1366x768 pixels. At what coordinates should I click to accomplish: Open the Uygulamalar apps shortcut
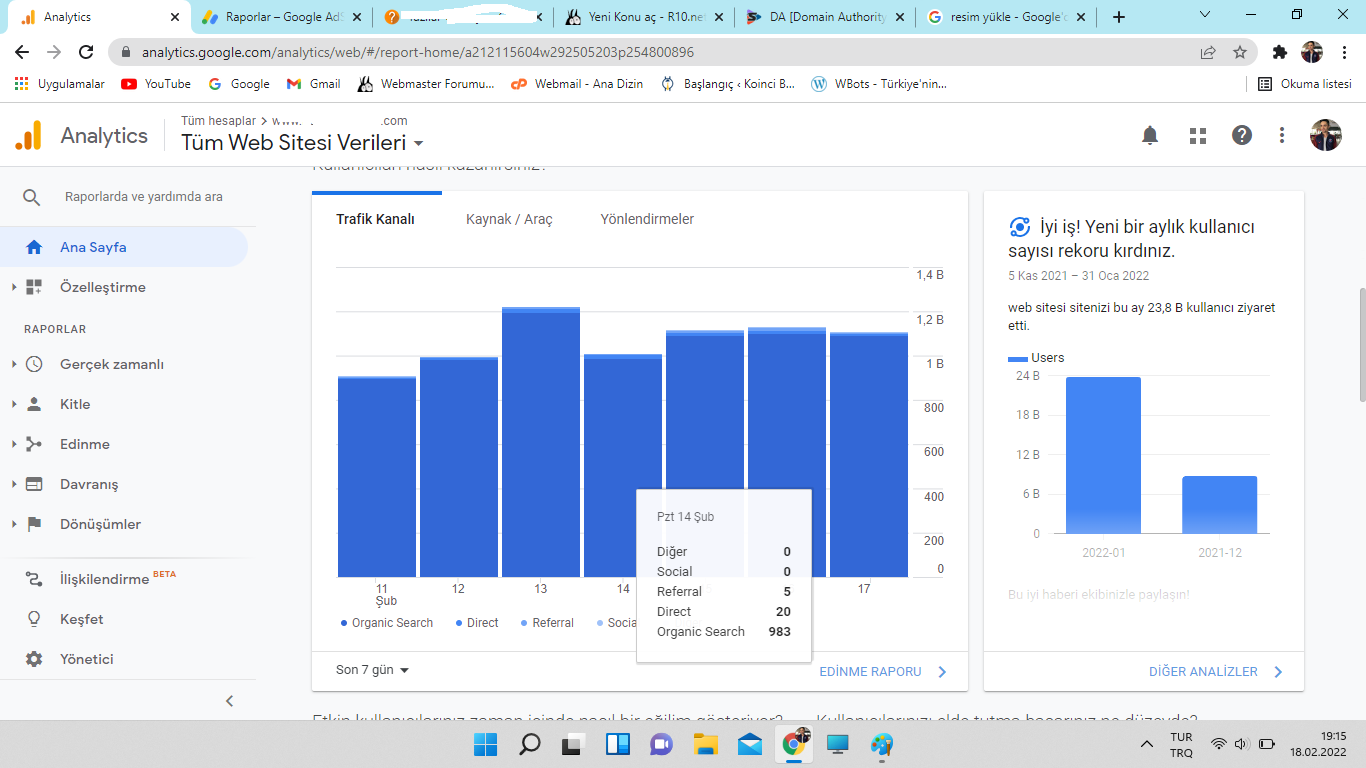point(60,84)
